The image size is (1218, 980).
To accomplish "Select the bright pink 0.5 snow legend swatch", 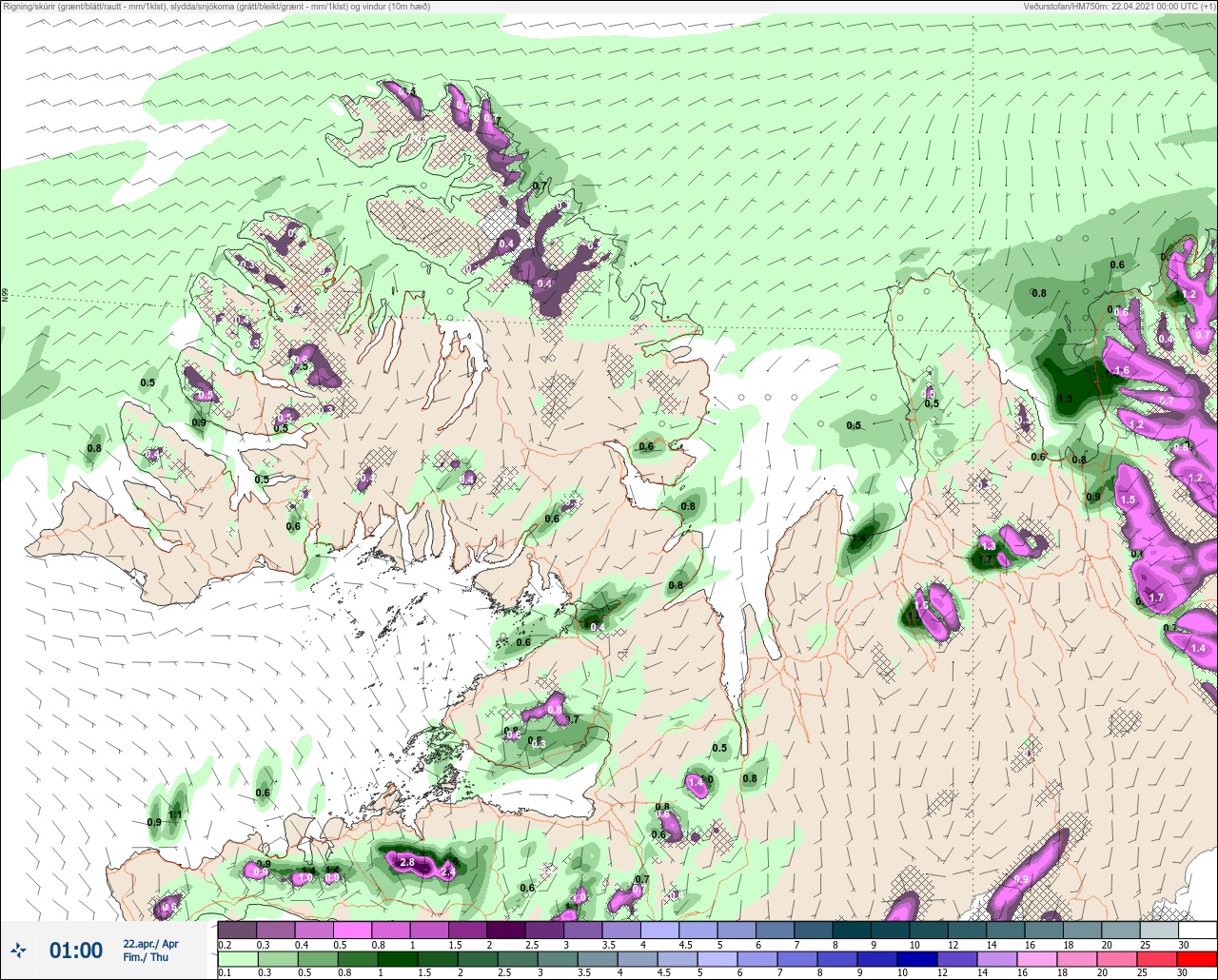I will pyautogui.click(x=352, y=930).
